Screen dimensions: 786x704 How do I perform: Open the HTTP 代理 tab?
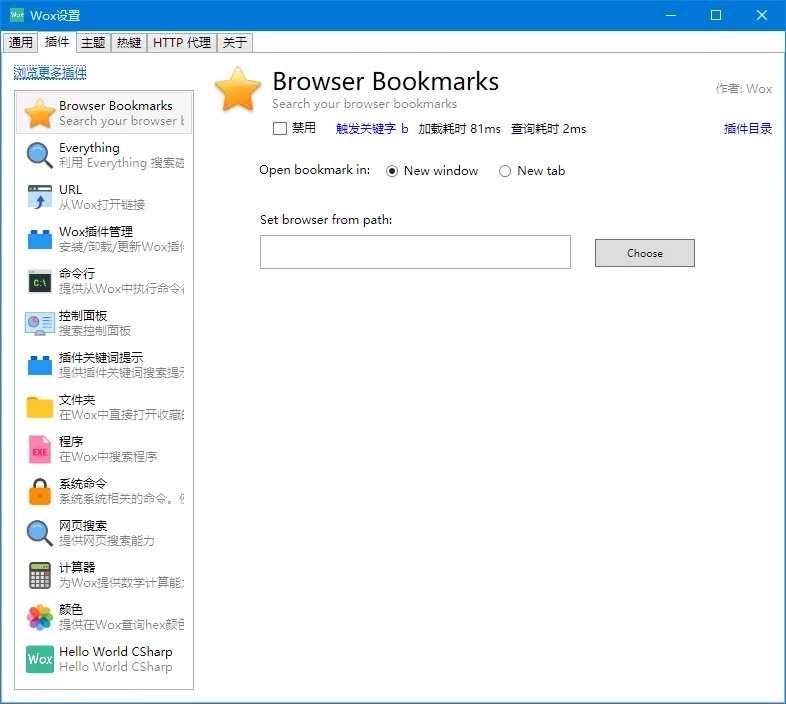click(x=181, y=43)
